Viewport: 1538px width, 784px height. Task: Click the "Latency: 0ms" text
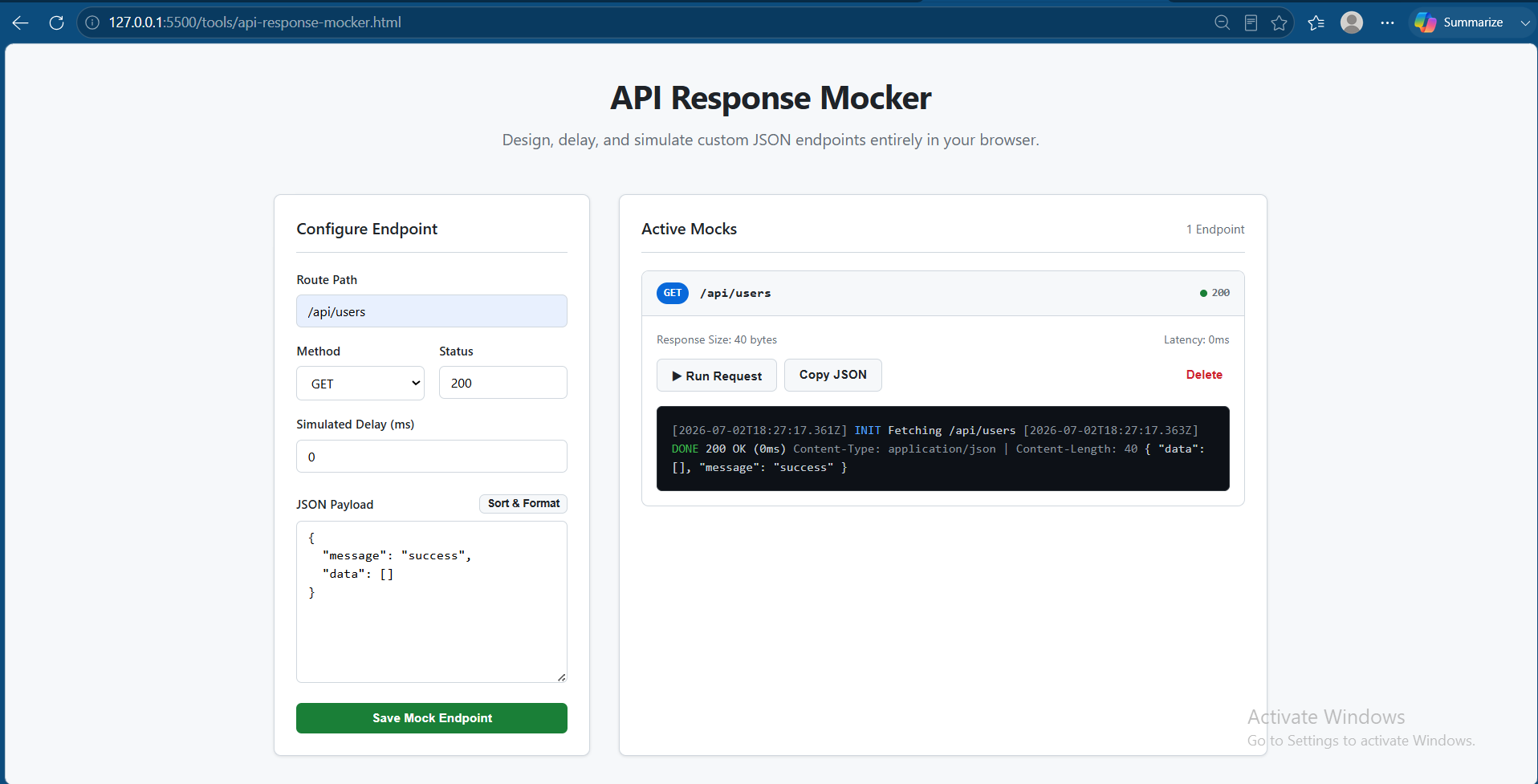click(1197, 340)
